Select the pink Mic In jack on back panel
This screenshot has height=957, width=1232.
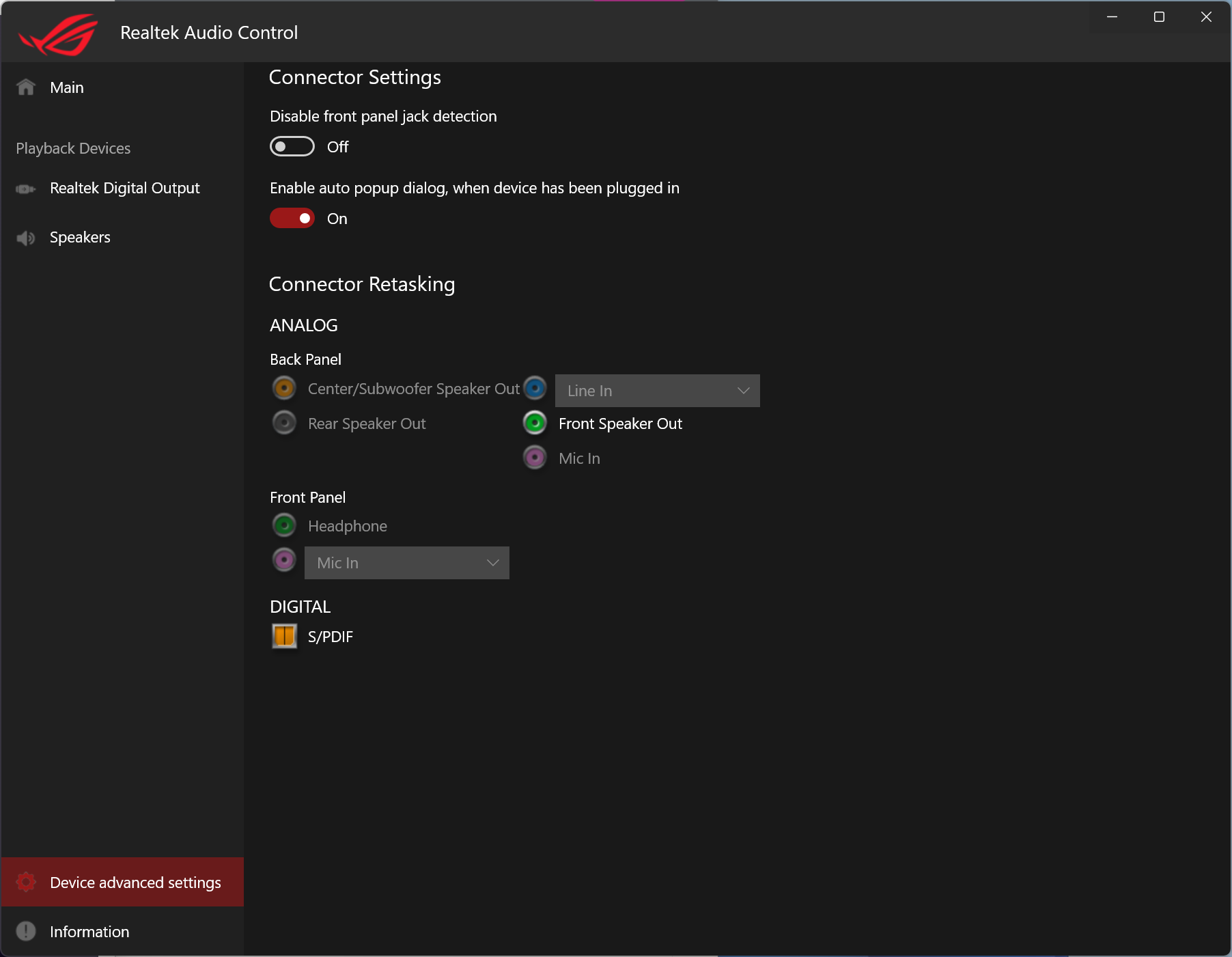coord(535,458)
